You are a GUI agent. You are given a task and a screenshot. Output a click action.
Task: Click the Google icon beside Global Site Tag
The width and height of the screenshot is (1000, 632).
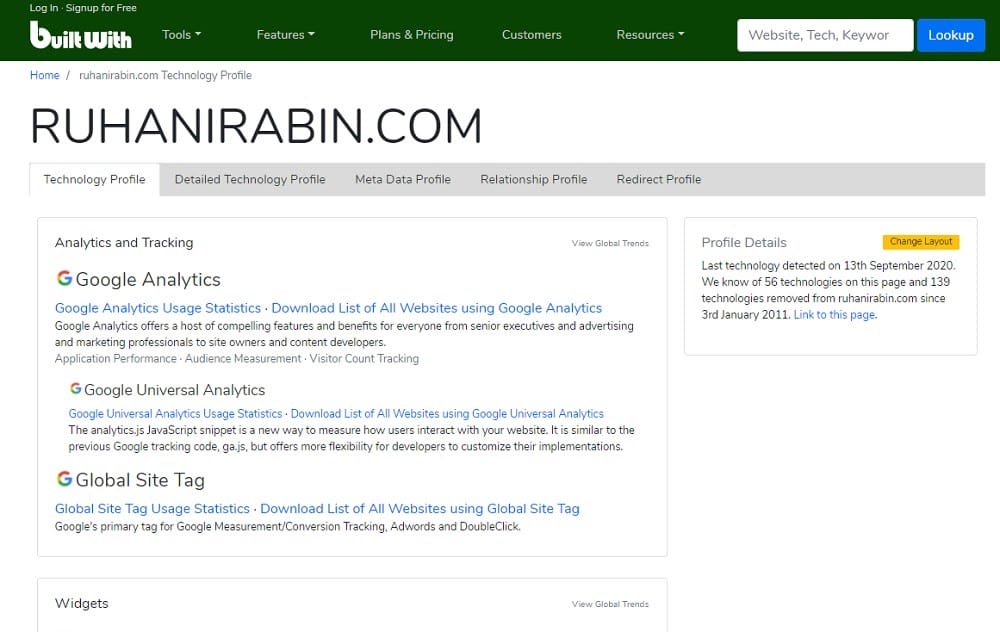[x=63, y=478]
